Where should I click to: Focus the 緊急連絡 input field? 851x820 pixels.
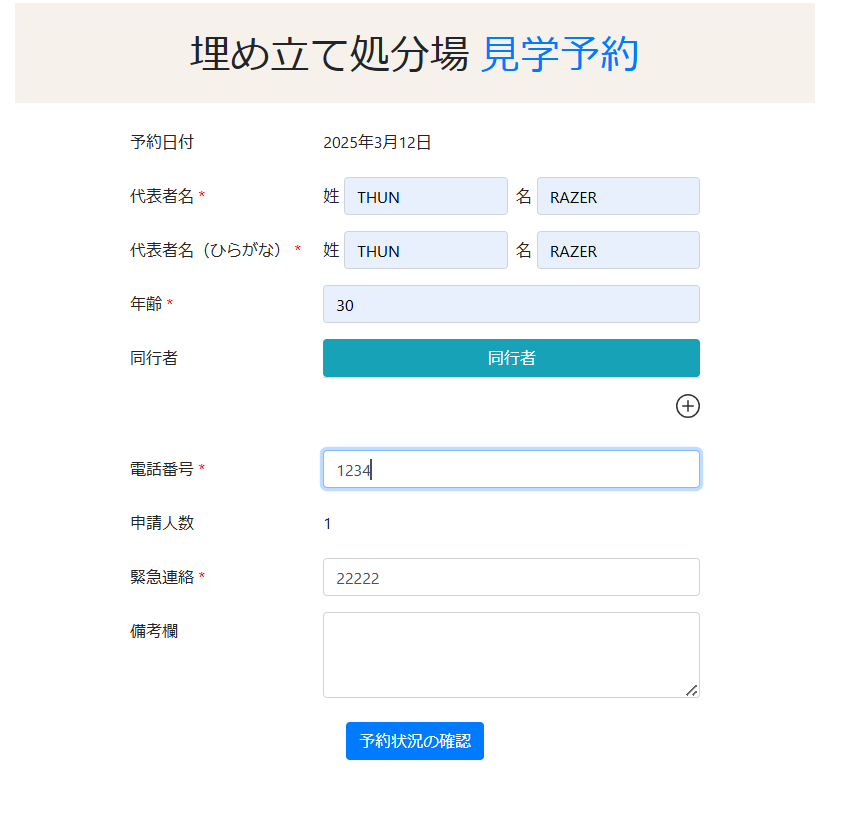(x=511, y=577)
